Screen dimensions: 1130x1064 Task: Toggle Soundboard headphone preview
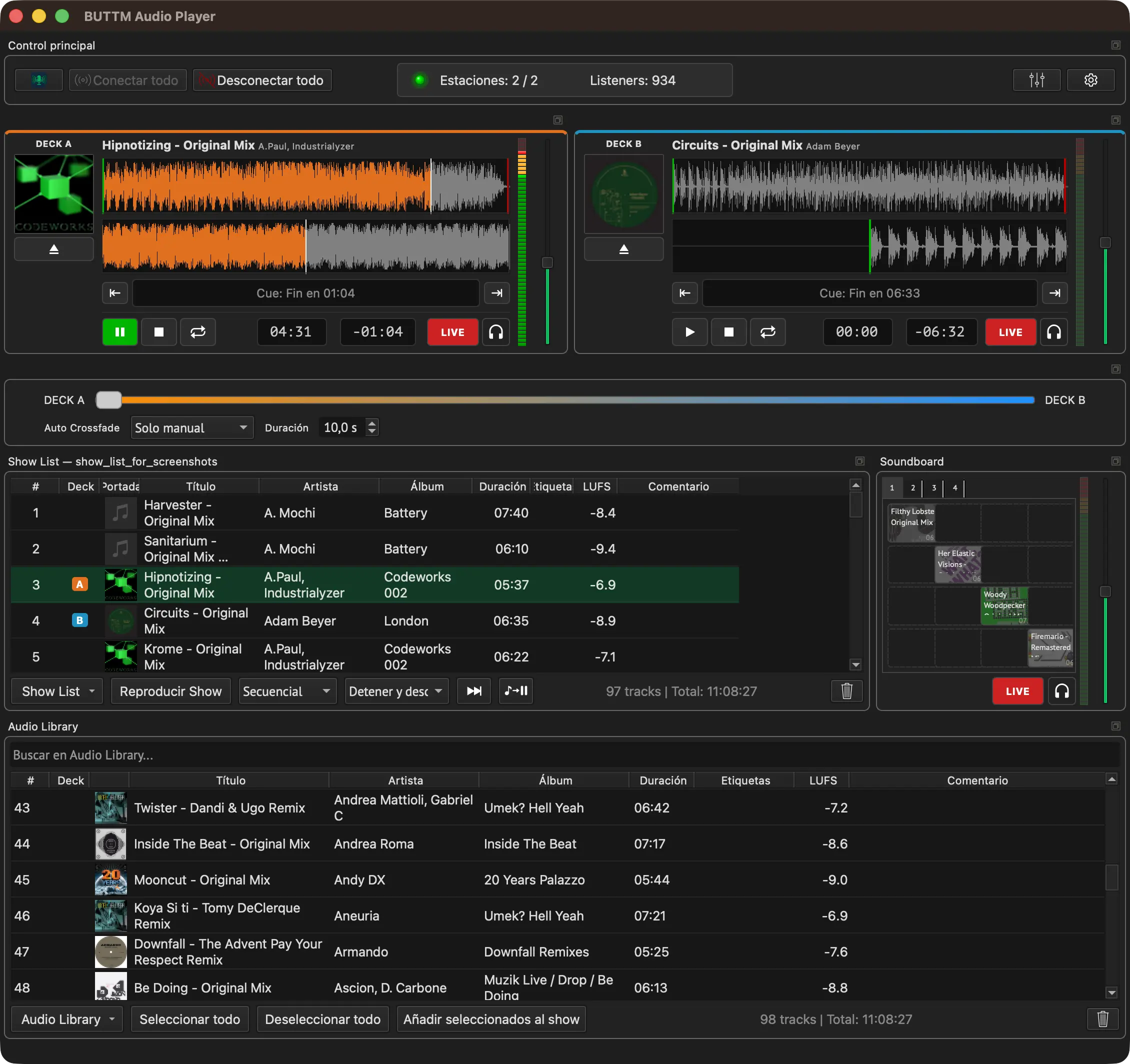pyautogui.click(x=1062, y=691)
